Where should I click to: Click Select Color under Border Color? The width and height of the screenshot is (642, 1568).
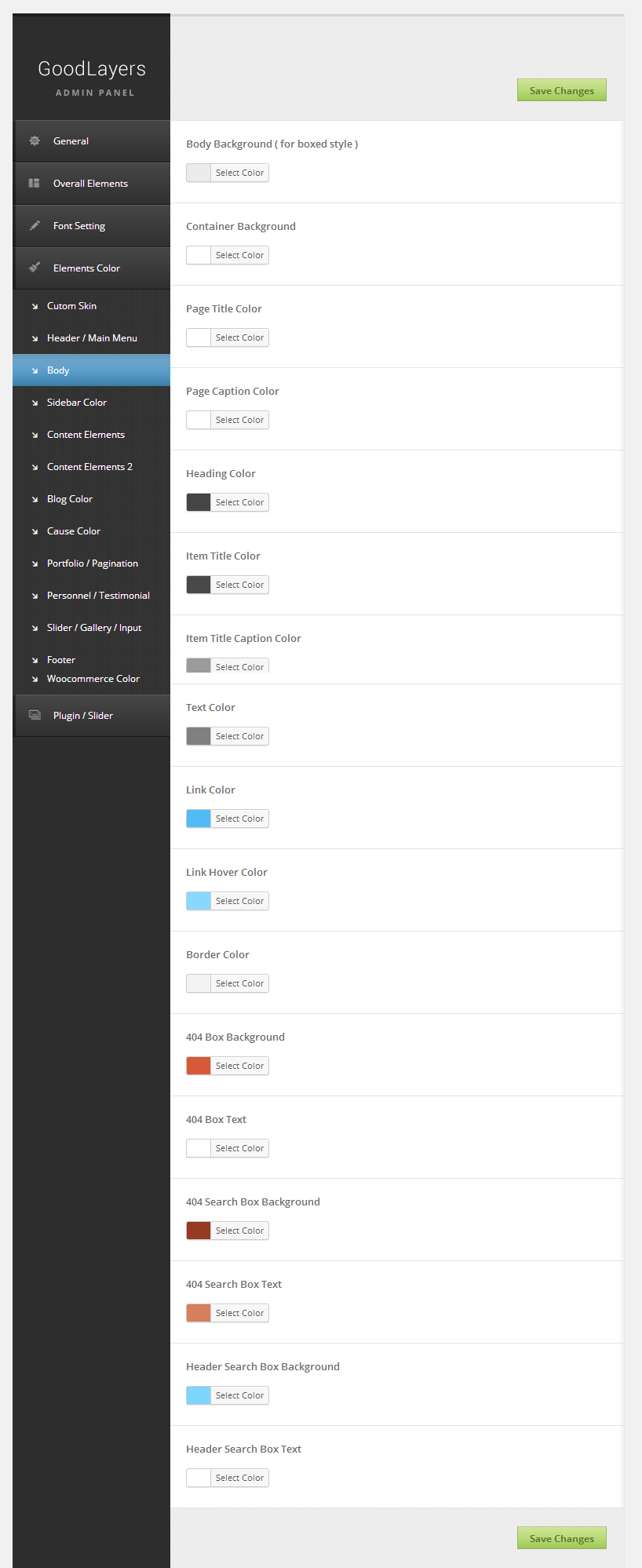coord(239,983)
